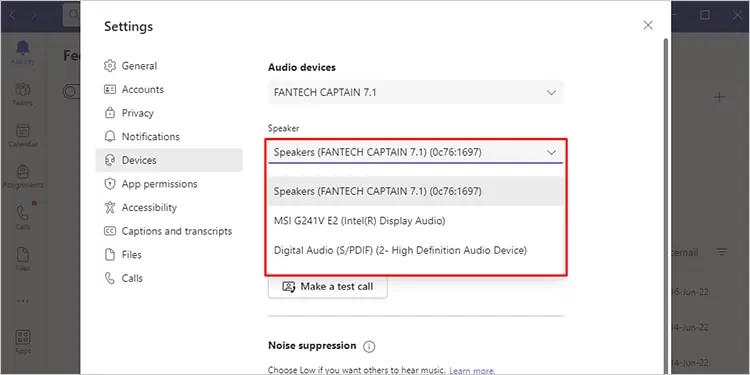
Task: Expand the Audio devices dropdown
Action: tap(416, 92)
